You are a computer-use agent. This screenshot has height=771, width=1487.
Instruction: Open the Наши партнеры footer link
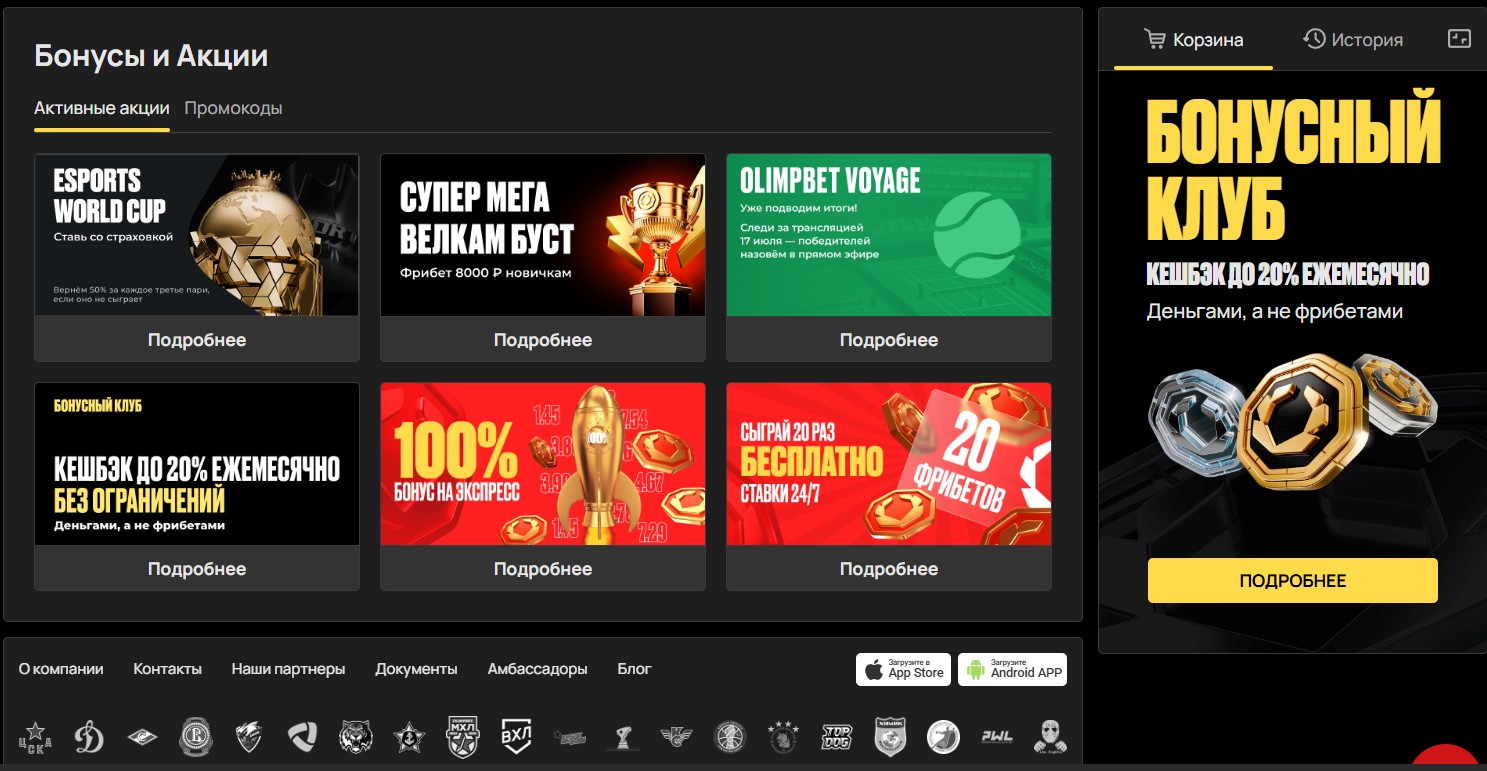point(289,669)
